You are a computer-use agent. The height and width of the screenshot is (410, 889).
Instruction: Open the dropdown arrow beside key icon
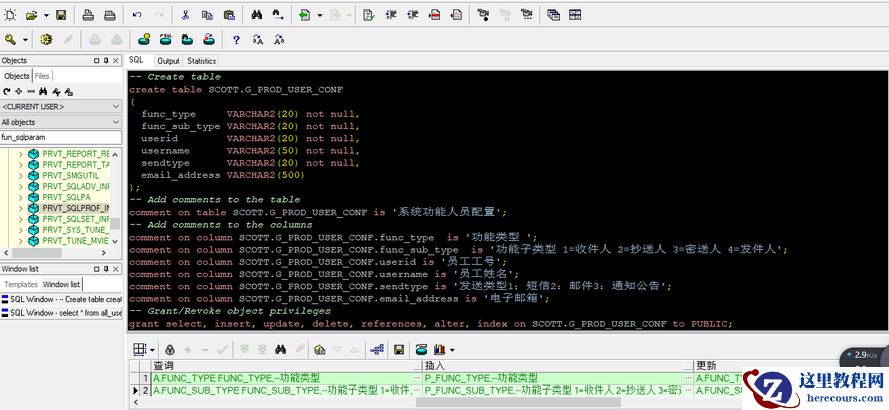pos(25,40)
